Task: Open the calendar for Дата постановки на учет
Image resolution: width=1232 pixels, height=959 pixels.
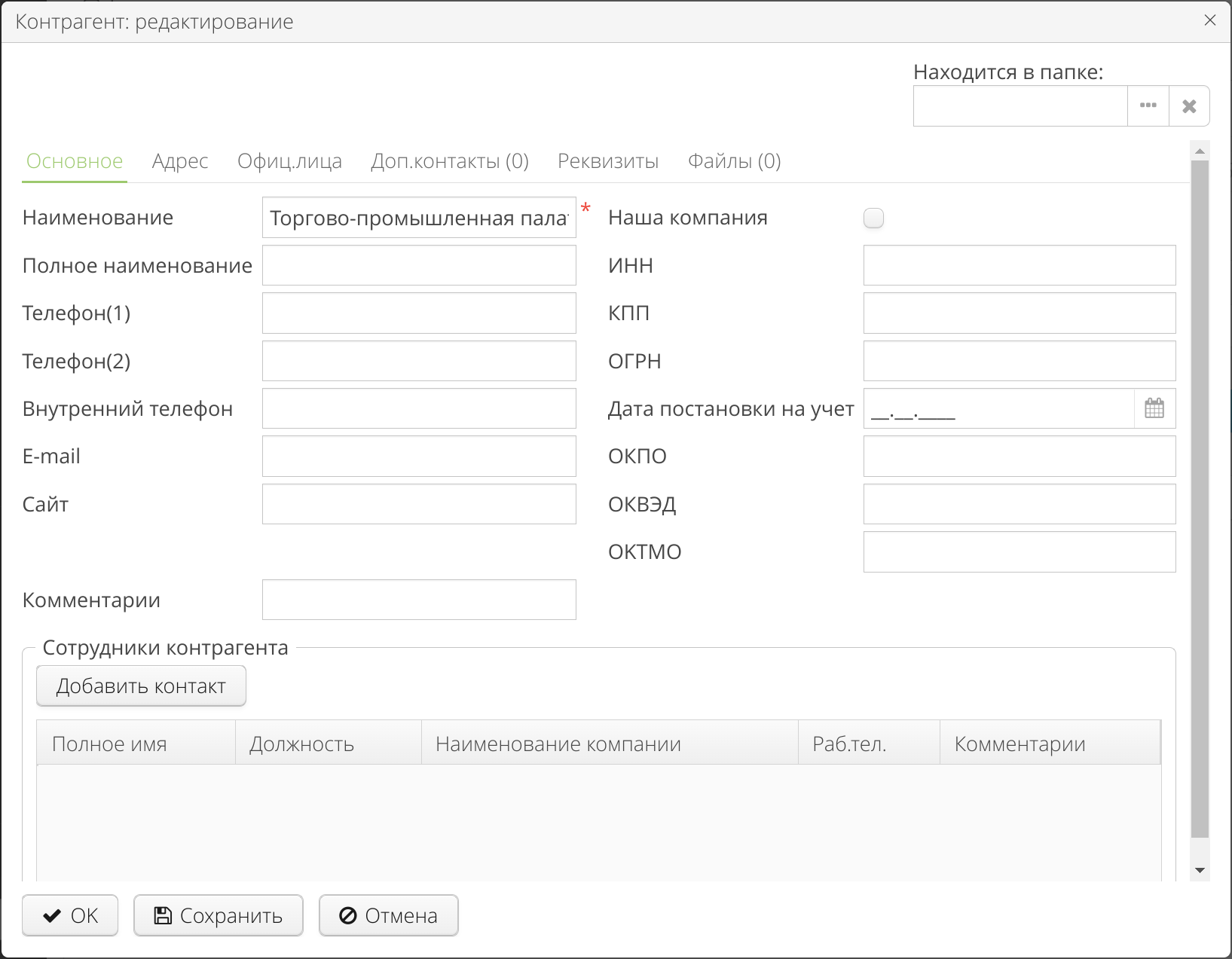Action: point(1154,408)
